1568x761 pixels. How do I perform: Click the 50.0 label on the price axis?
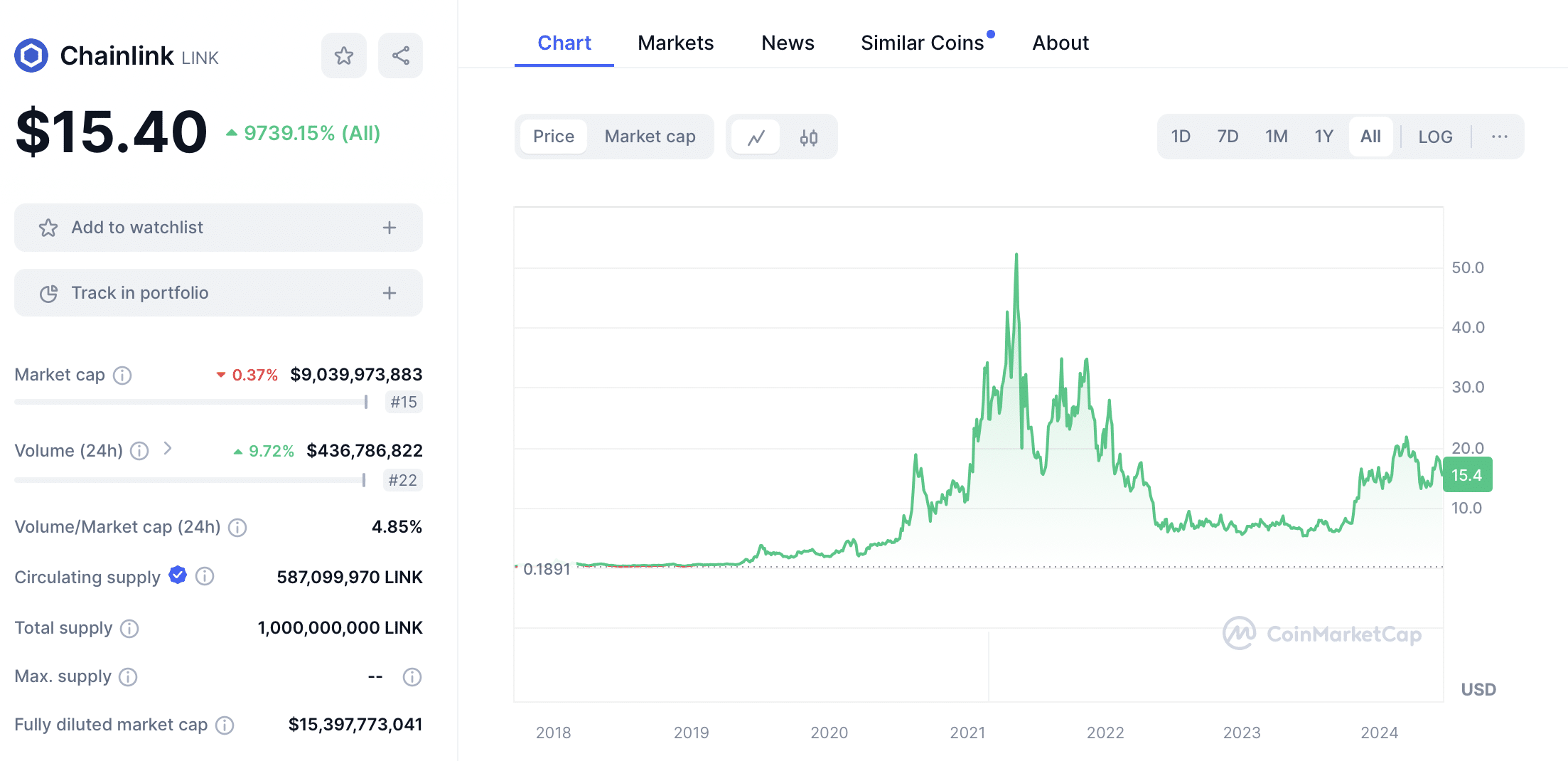(x=1468, y=267)
